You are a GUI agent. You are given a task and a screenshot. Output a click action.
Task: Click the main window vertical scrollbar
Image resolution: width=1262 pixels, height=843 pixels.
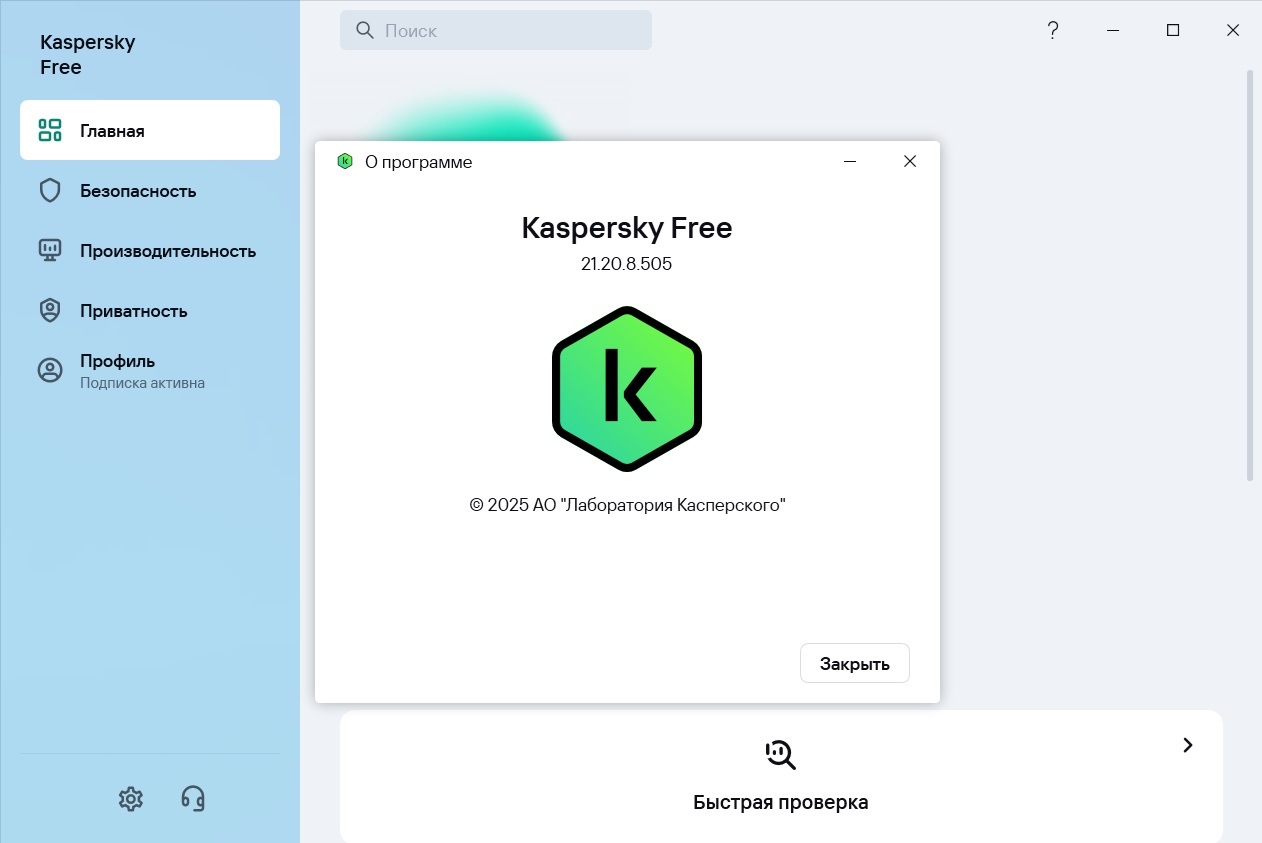[1249, 275]
